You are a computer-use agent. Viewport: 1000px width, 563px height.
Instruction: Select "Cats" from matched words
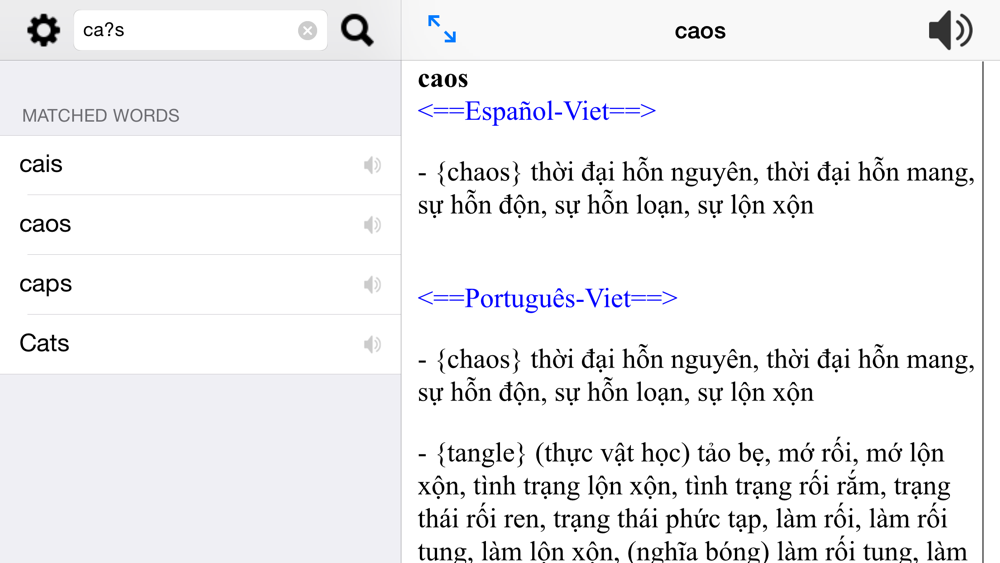click(x=45, y=344)
